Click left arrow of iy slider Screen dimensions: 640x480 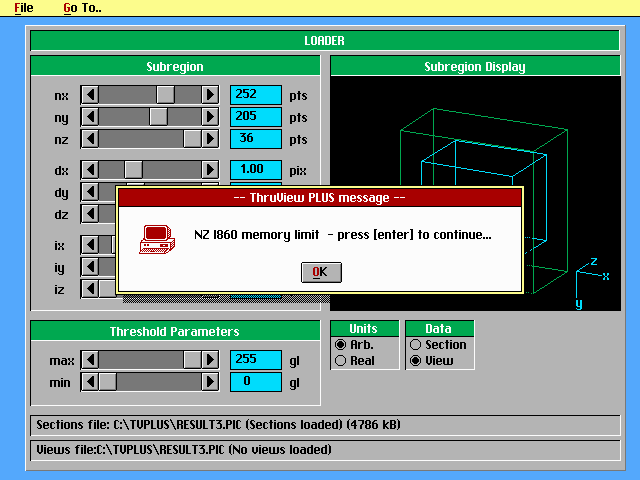click(x=90, y=267)
